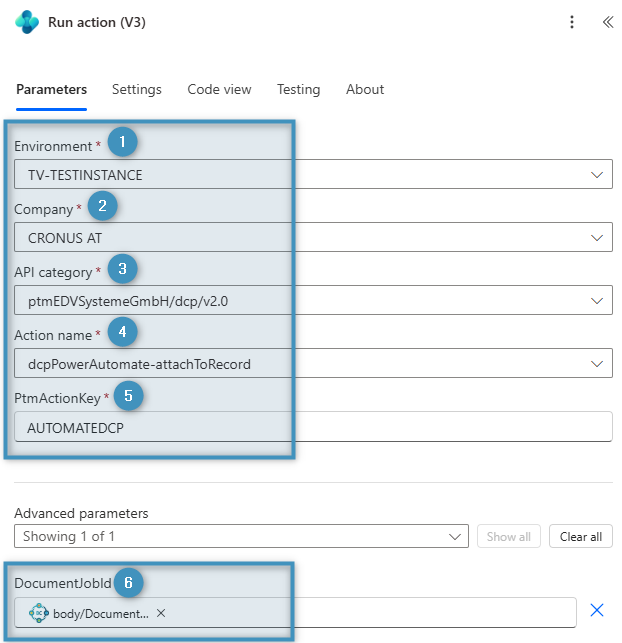Expand the Environment dropdown arrow
The image size is (622, 643).
[x=597, y=175]
